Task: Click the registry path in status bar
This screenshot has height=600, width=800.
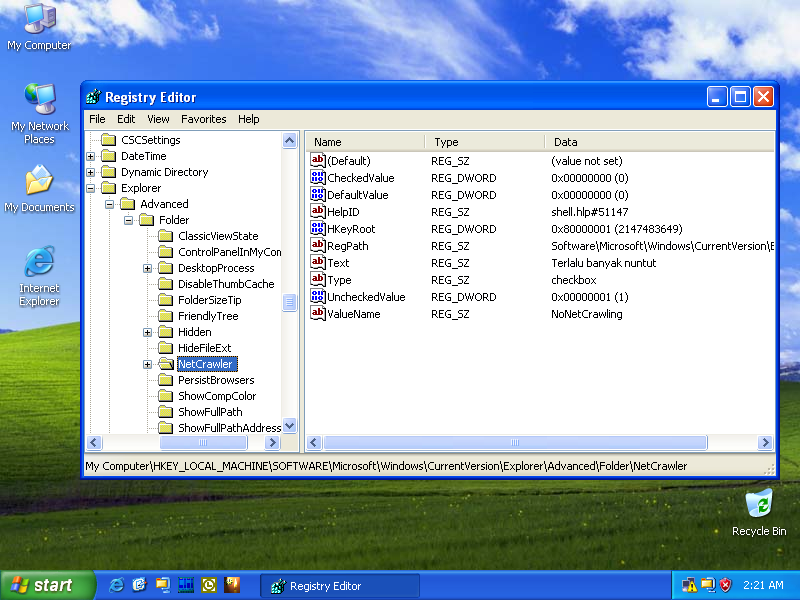Action: [x=386, y=466]
